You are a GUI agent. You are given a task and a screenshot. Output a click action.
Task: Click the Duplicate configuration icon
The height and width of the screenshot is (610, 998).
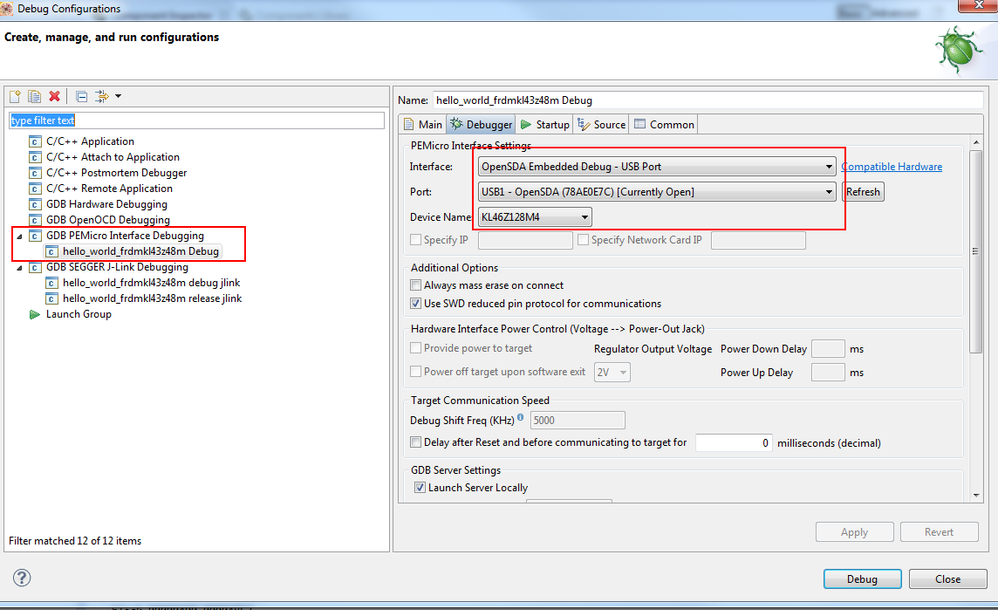(34, 96)
